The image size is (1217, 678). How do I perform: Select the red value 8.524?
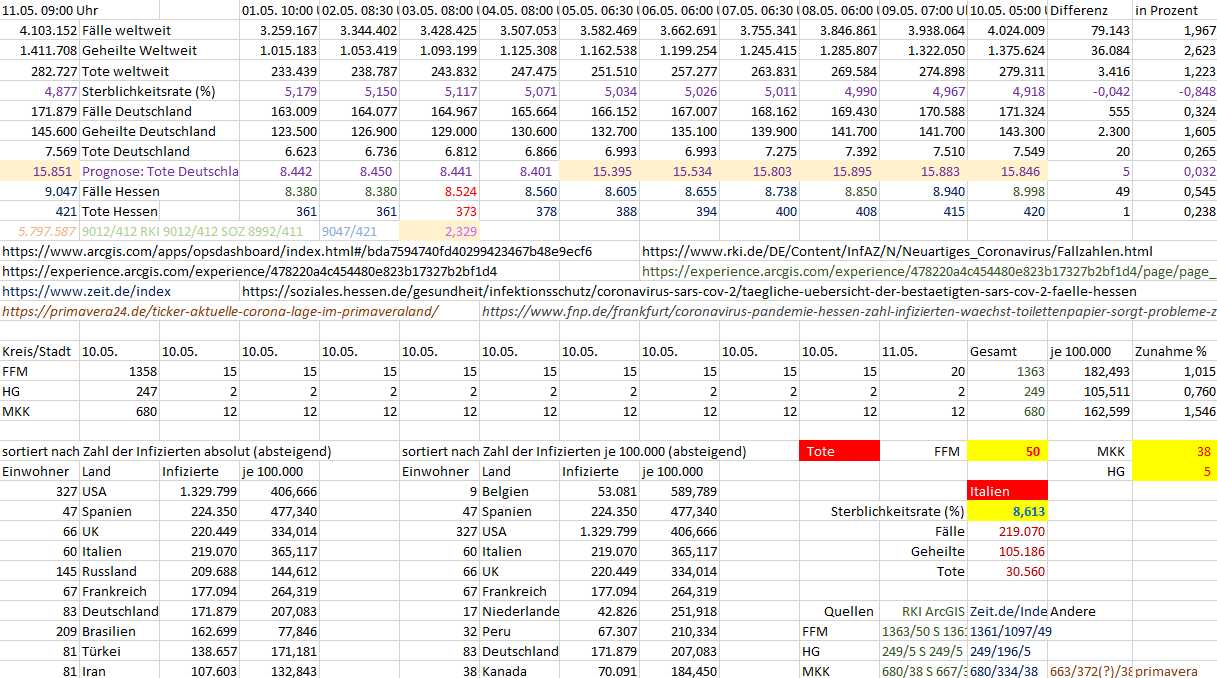pos(460,191)
